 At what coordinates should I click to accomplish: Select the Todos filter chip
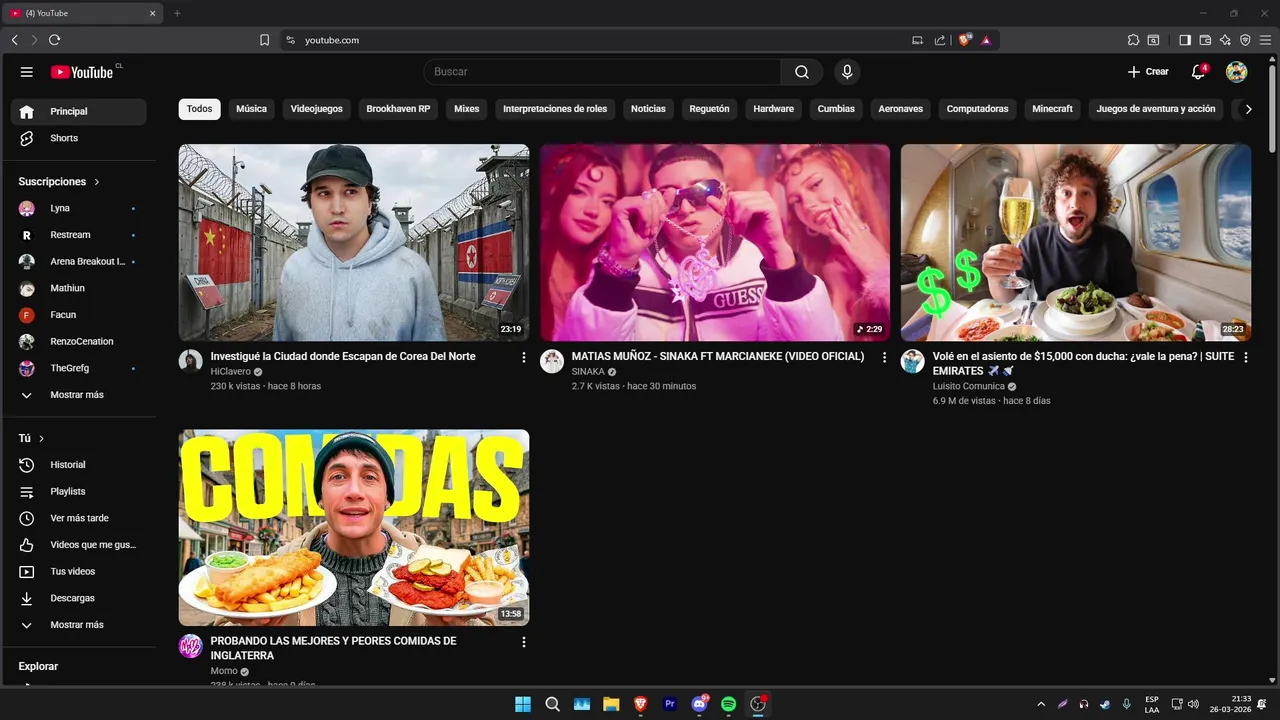tap(200, 109)
